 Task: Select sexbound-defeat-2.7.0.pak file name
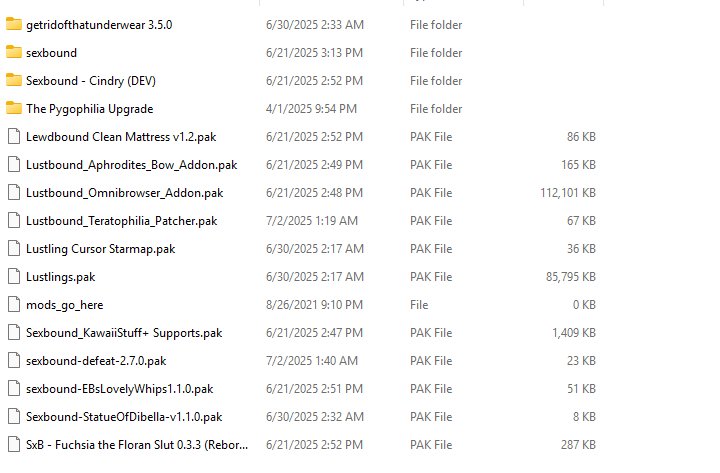coord(96,361)
